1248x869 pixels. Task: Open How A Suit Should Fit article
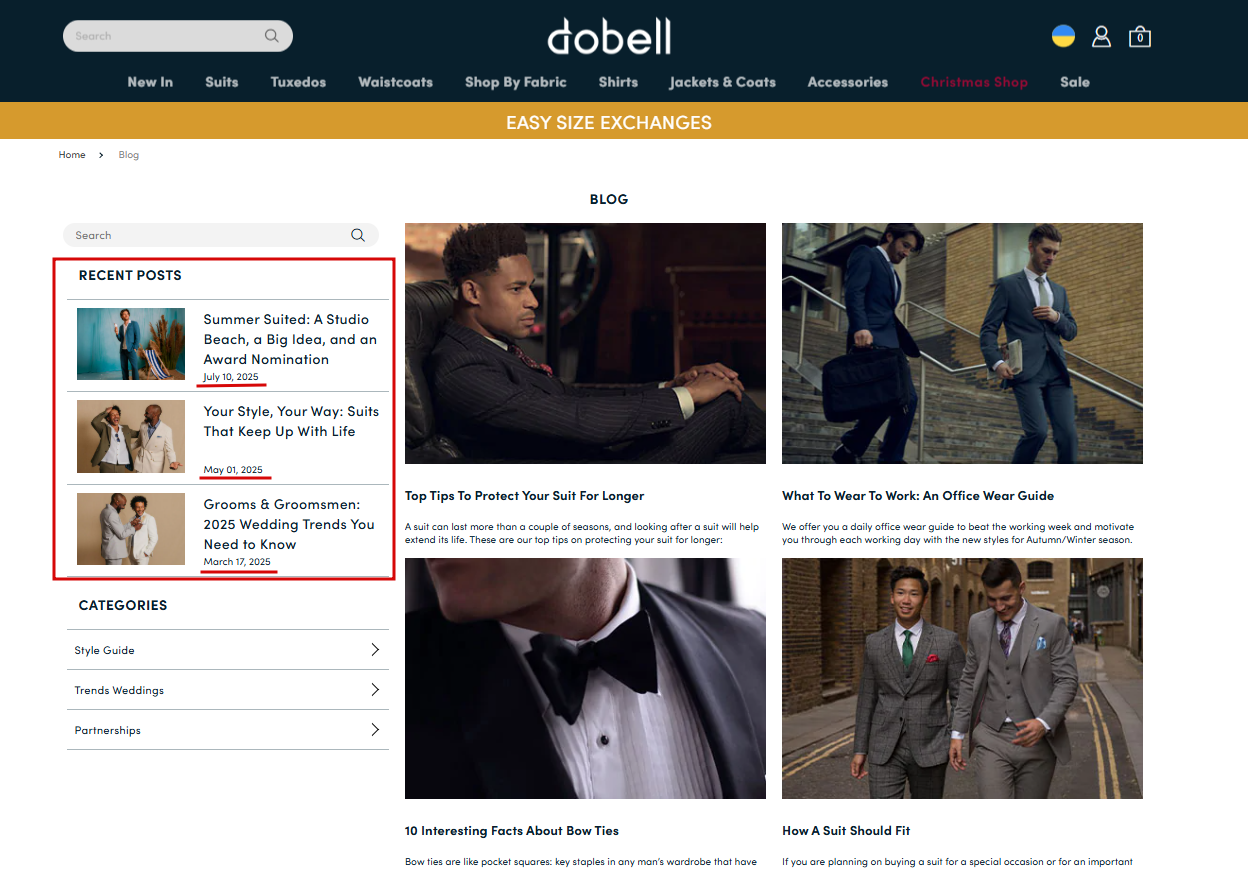(x=846, y=831)
